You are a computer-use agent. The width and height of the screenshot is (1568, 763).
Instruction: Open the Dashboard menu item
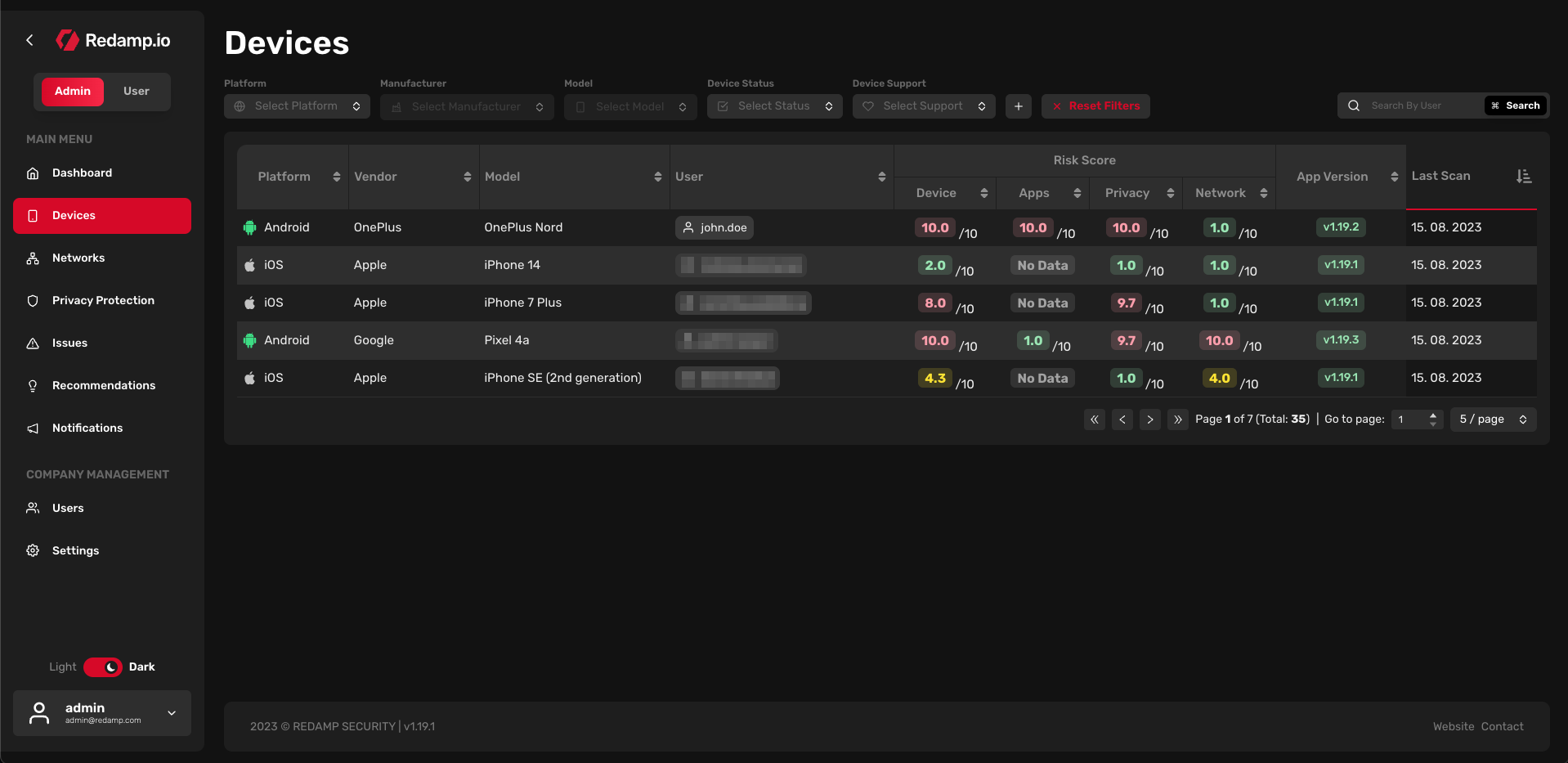(102, 173)
